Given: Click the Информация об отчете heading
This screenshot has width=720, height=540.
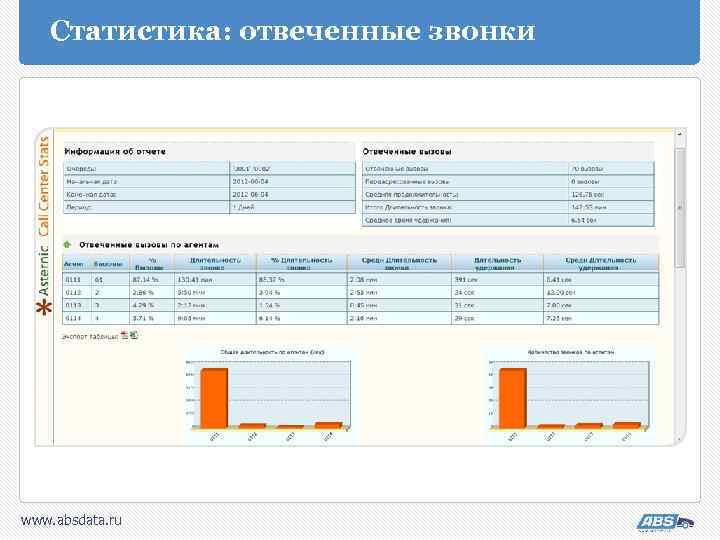Looking at the screenshot, I should 115,152.
